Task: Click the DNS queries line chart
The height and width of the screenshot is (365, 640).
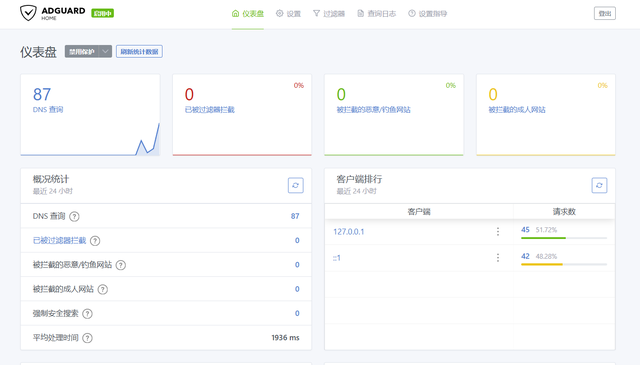Action: tap(90, 140)
